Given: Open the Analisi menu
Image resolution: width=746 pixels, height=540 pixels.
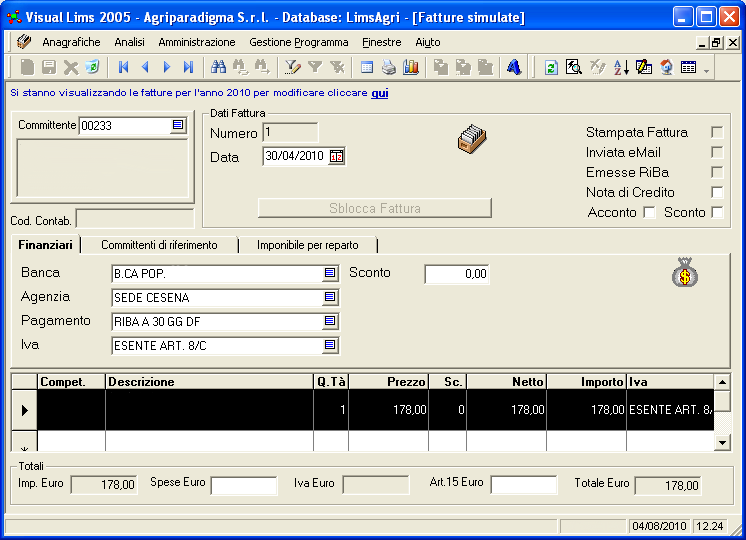Looking at the screenshot, I should coord(129,42).
